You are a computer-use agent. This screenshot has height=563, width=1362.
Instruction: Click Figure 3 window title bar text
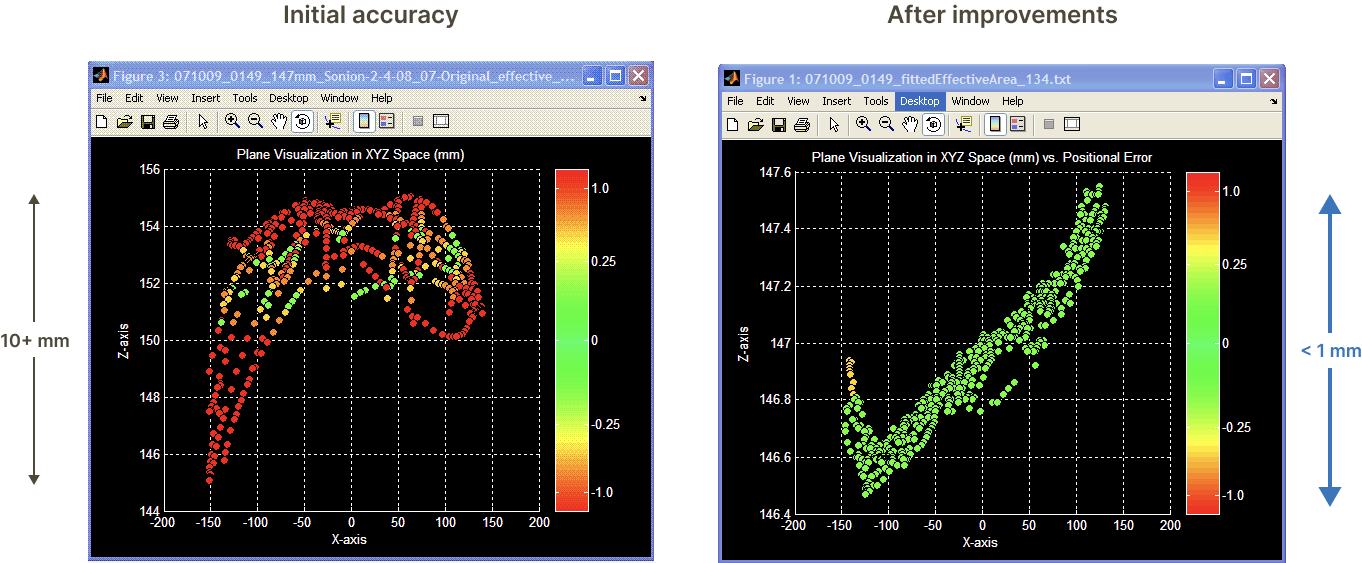pyautogui.click(x=344, y=75)
